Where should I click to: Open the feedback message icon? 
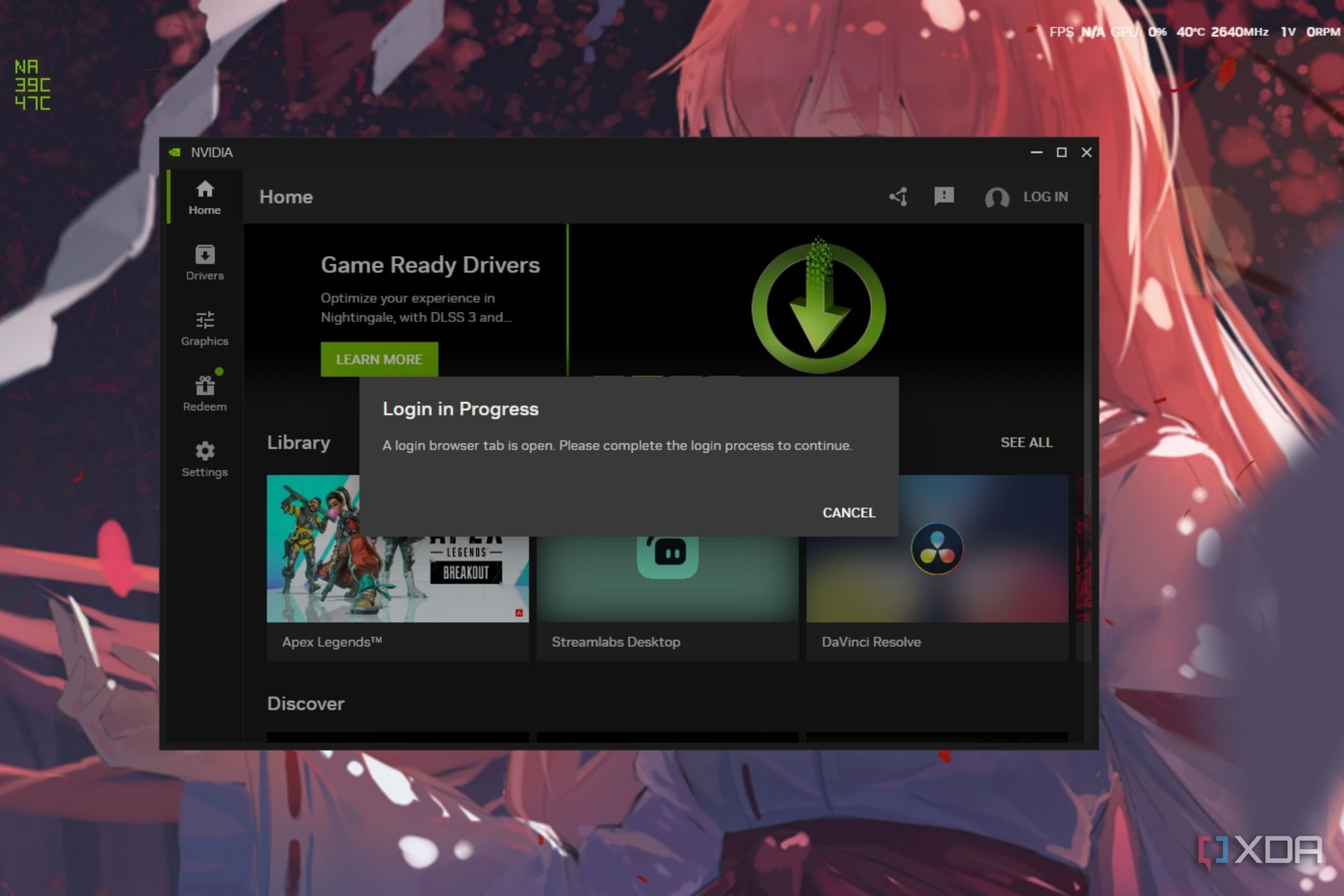click(x=944, y=196)
